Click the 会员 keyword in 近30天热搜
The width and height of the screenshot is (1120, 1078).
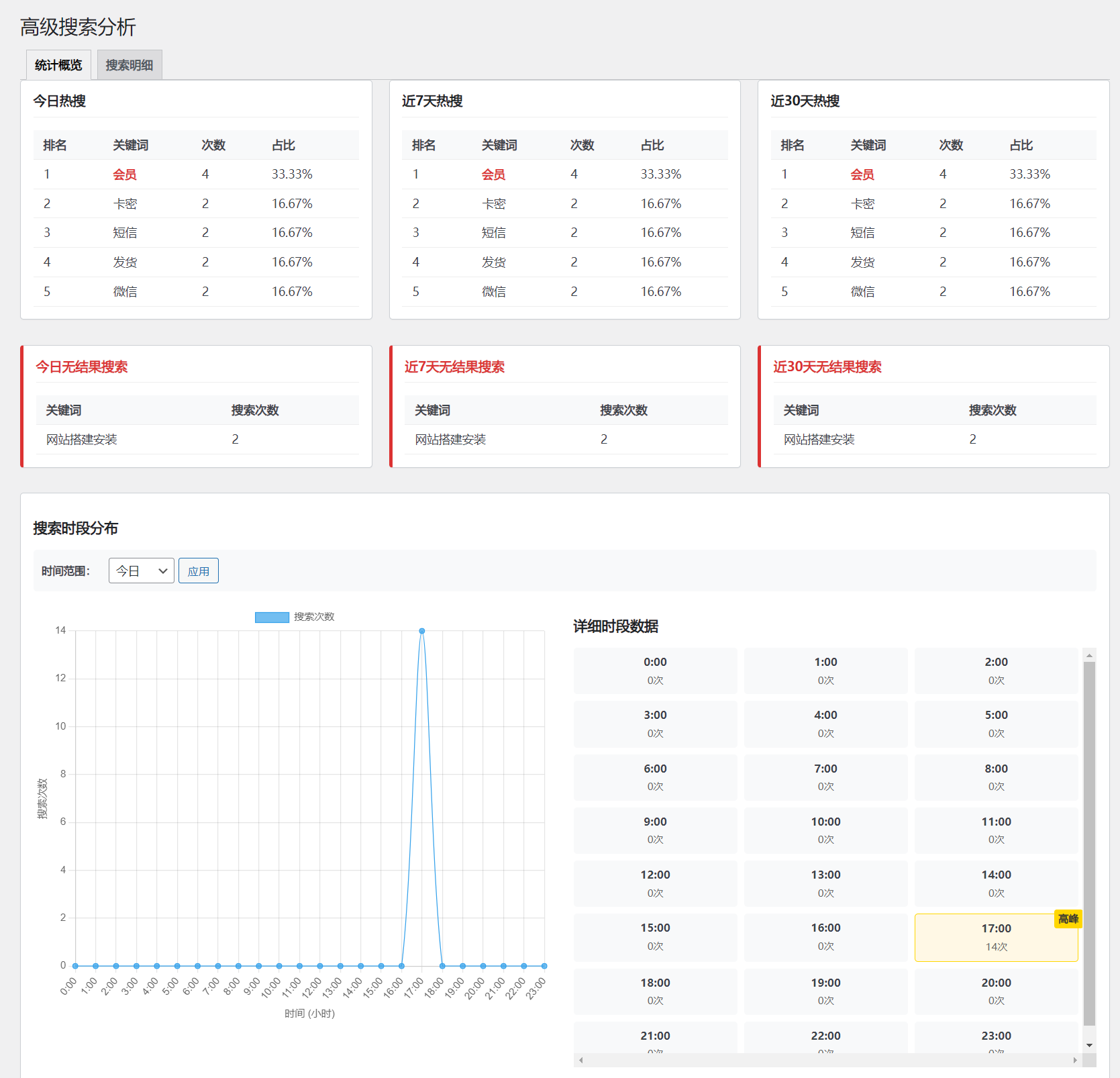pyautogui.click(x=862, y=175)
